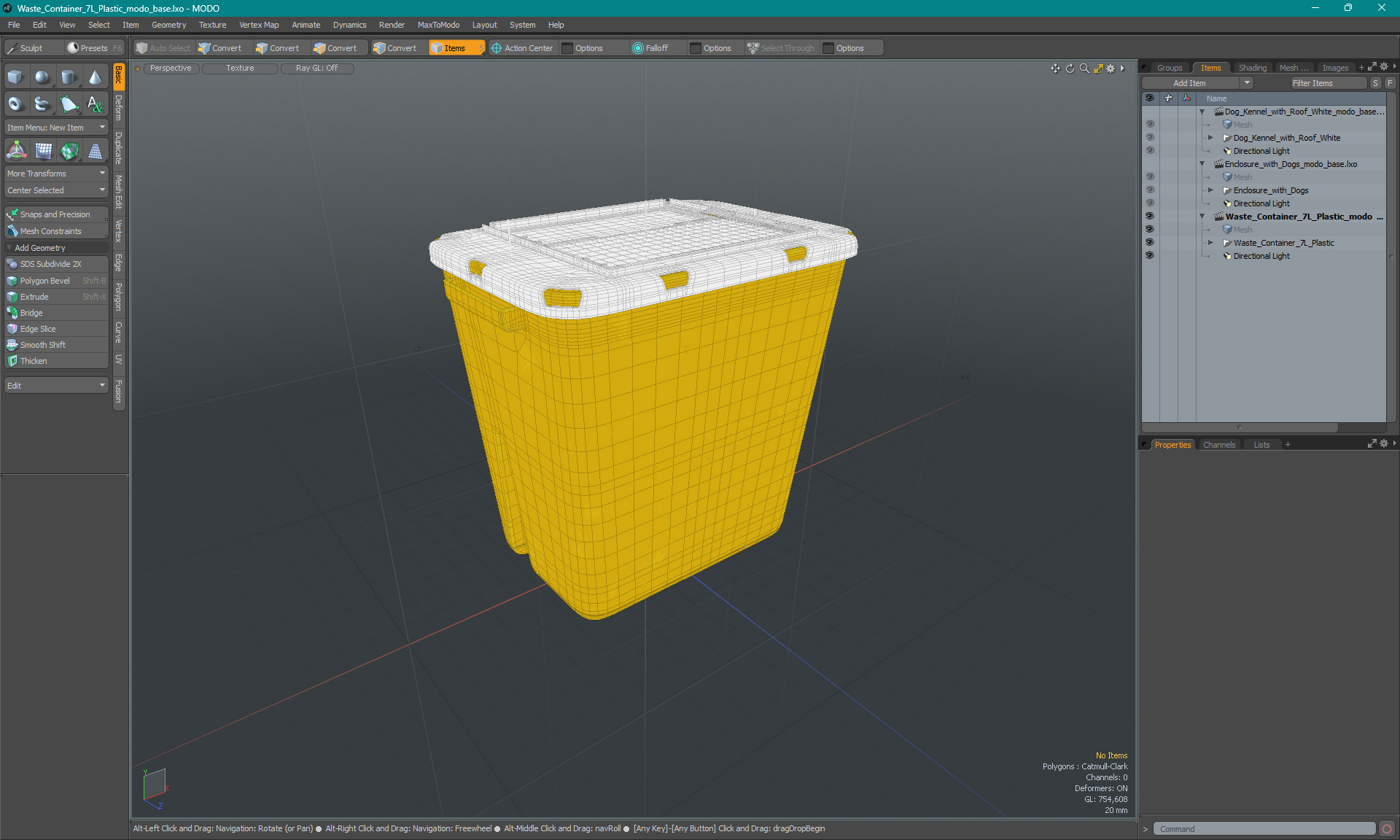
Task: Click the viewport rotate icon
Action: (x=1070, y=69)
